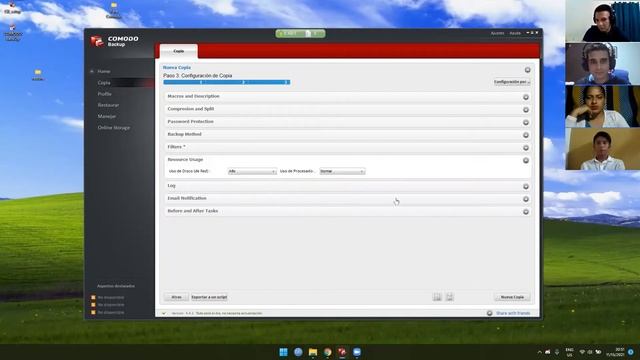Open Profile in the sidebar

(x=104, y=94)
